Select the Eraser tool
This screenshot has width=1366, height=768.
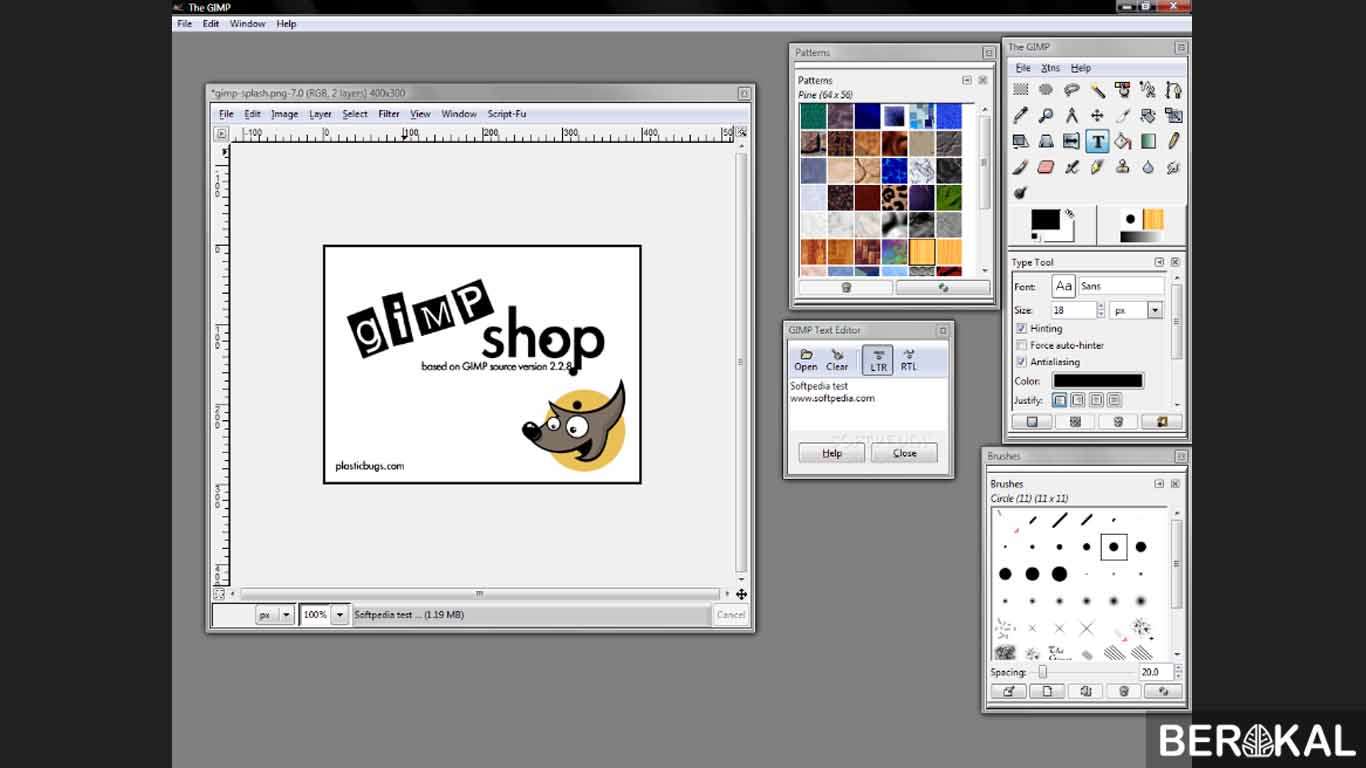tap(1046, 167)
